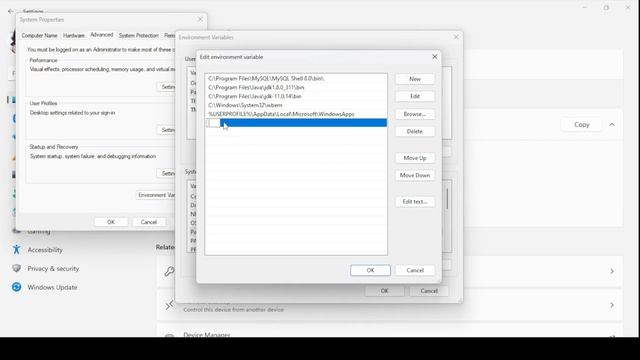Close the Edit environment variable dialog
The width and height of the screenshot is (640, 360).
click(x=434, y=57)
